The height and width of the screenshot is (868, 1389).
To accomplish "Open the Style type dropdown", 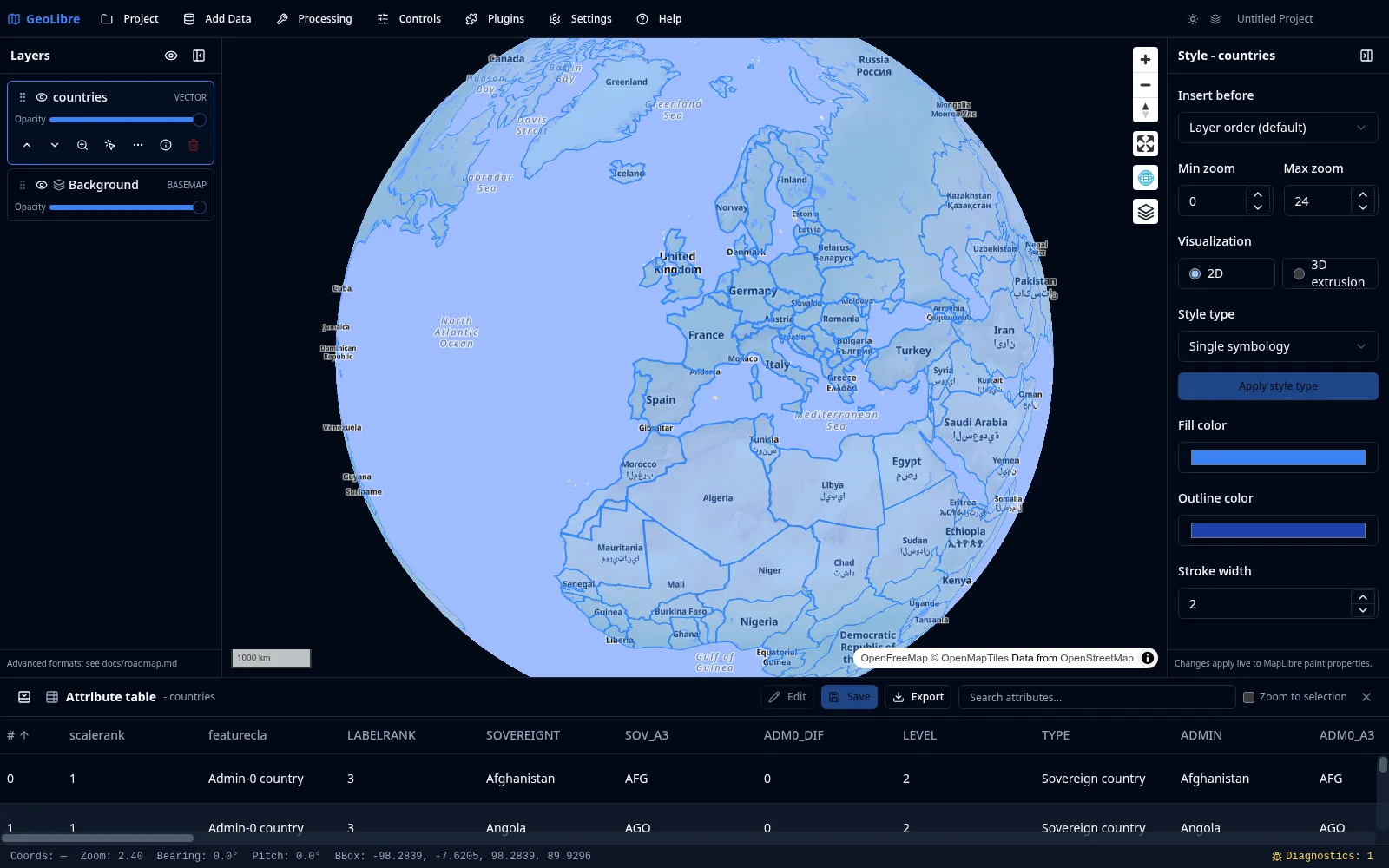I will point(1278,346).
